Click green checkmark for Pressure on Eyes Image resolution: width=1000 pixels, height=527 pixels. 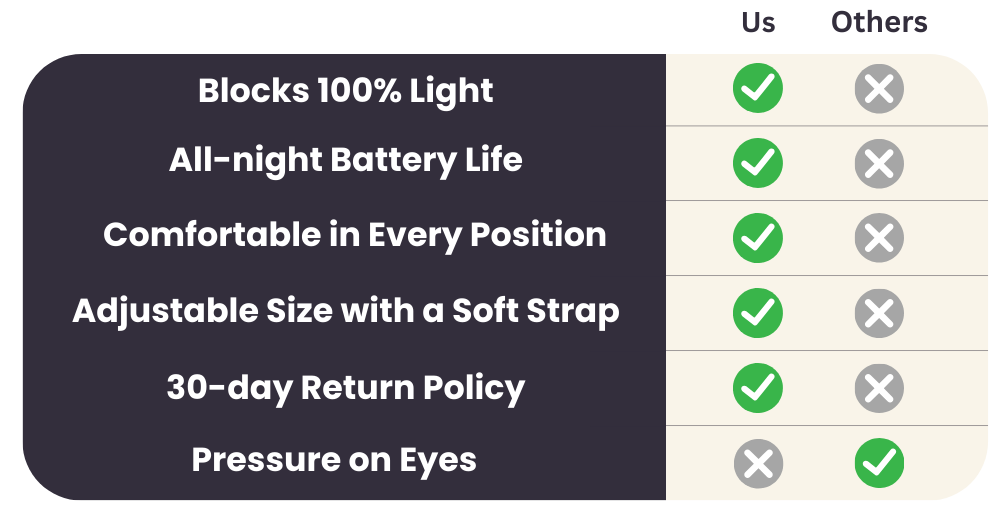click(x=879, y=463)
